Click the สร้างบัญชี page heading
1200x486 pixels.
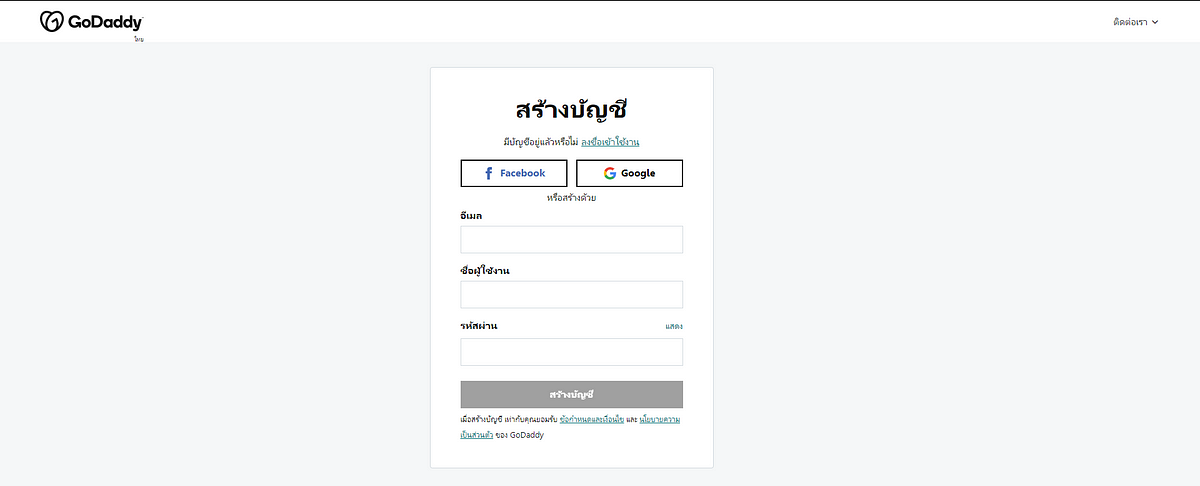point(572,110)
